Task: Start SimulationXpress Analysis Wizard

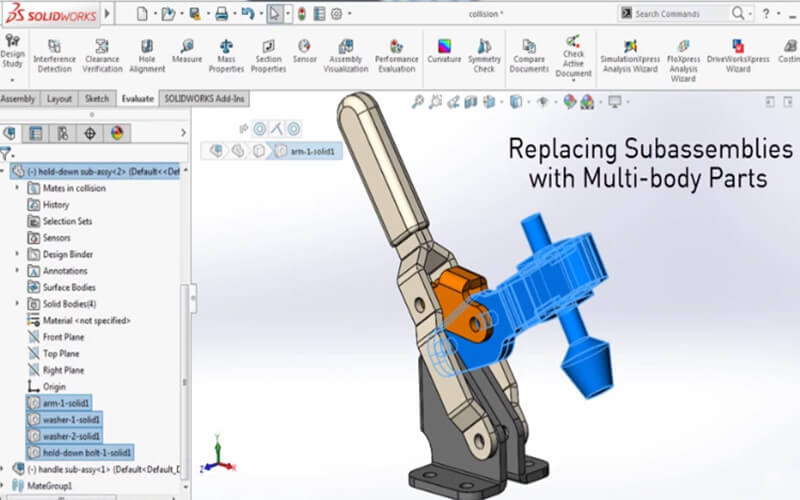Action: (630, 56)
